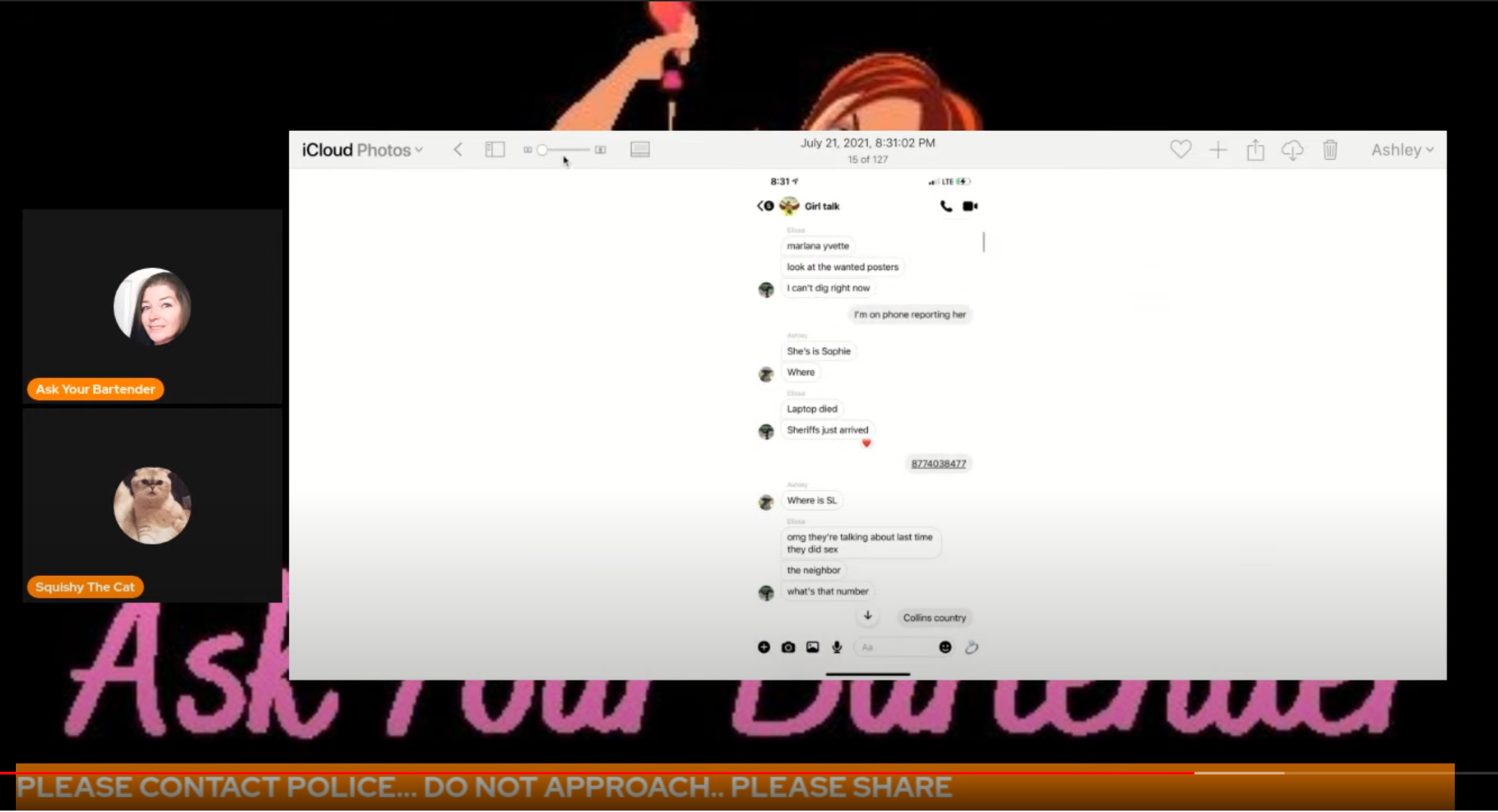Click the 'look at the wanted posters' message
Viewport: 1498px width, 812px height.
point(843,266)
